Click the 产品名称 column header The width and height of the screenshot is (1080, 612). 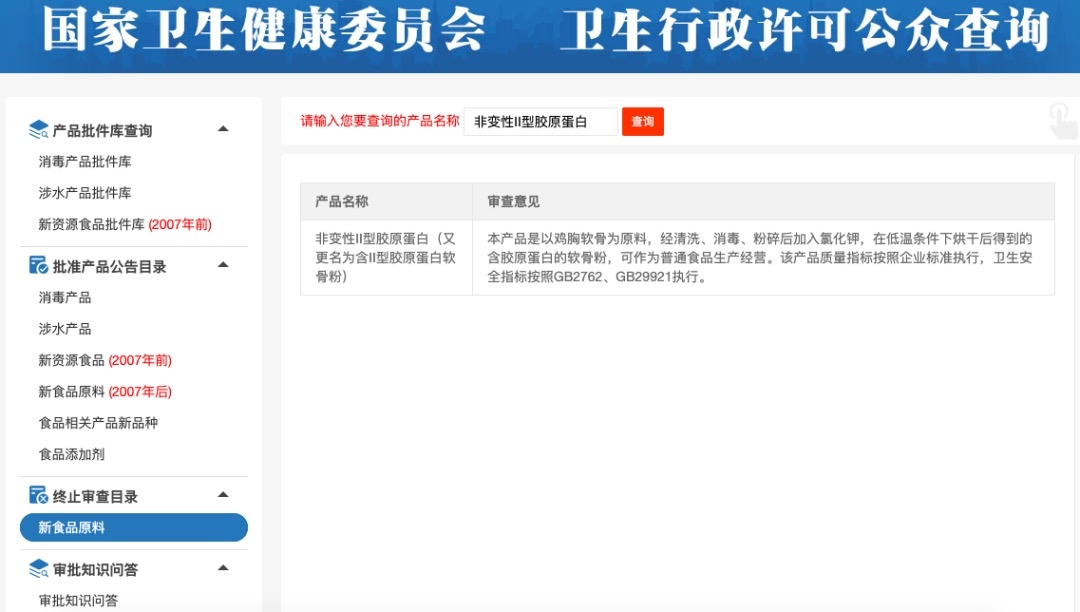pos(342,202)
